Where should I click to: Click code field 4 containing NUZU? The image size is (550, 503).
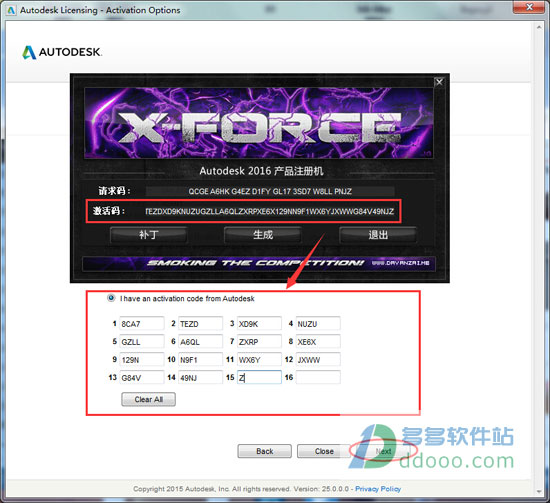tap(318, 323)
